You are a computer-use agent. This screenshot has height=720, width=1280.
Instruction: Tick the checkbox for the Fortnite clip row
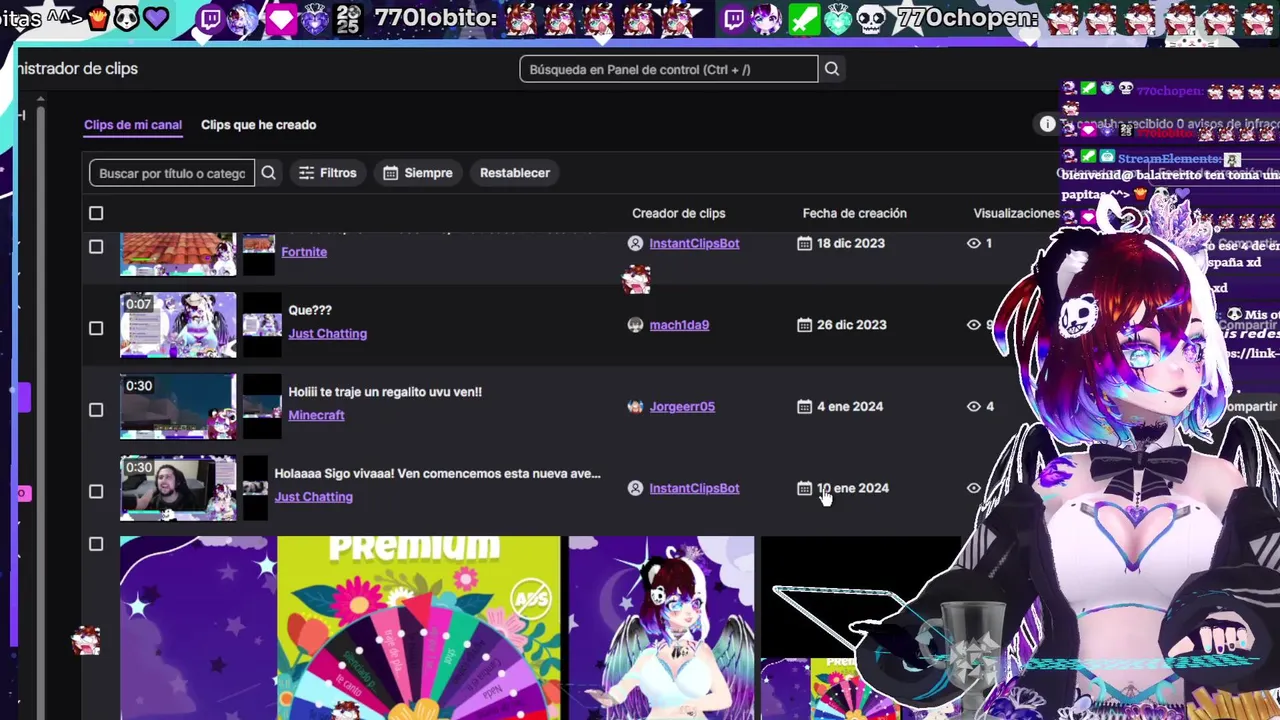point(96,246)
